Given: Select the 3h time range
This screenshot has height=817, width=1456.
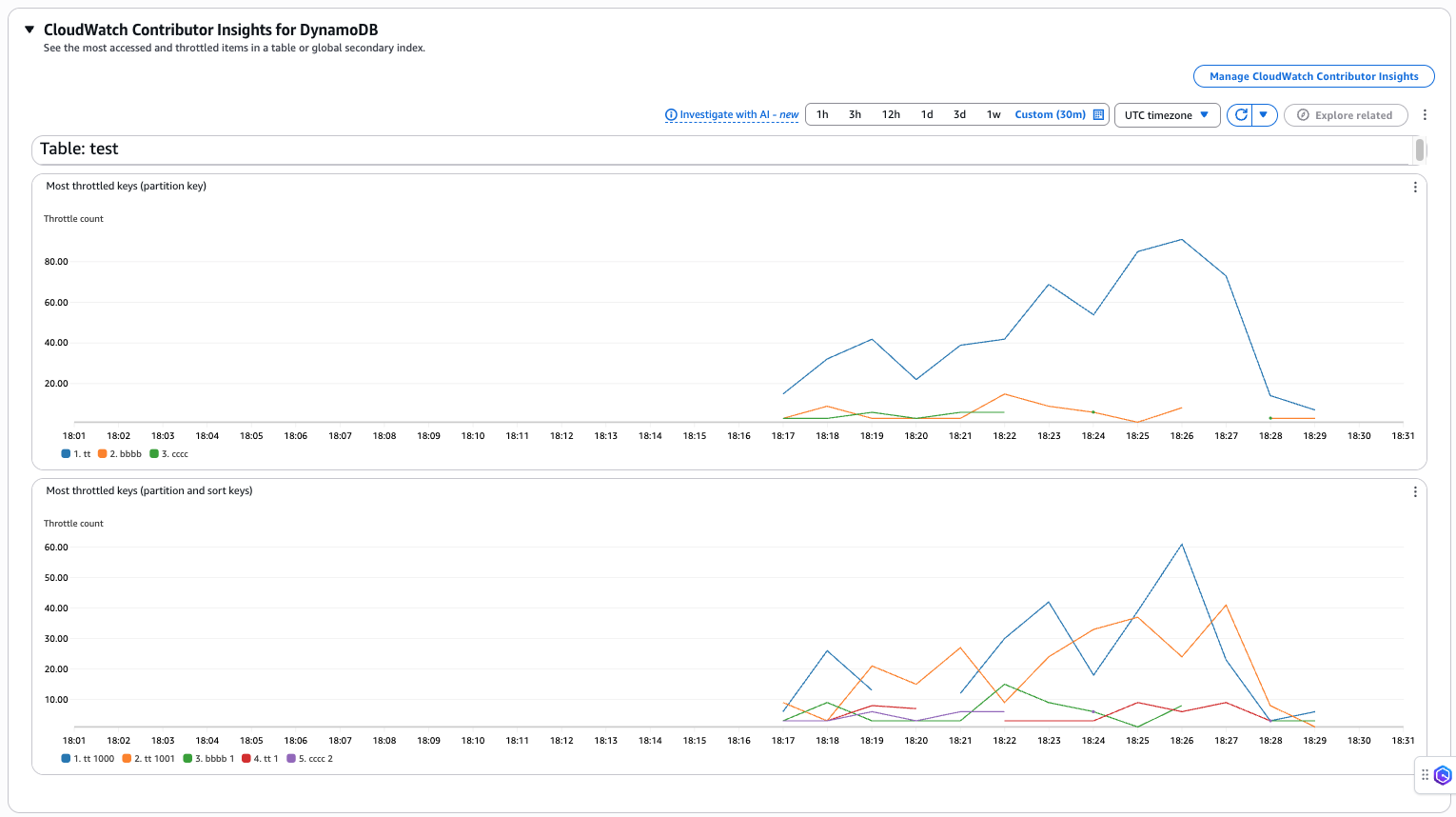Looking at the screenshot, I should (x=854, y=113).
